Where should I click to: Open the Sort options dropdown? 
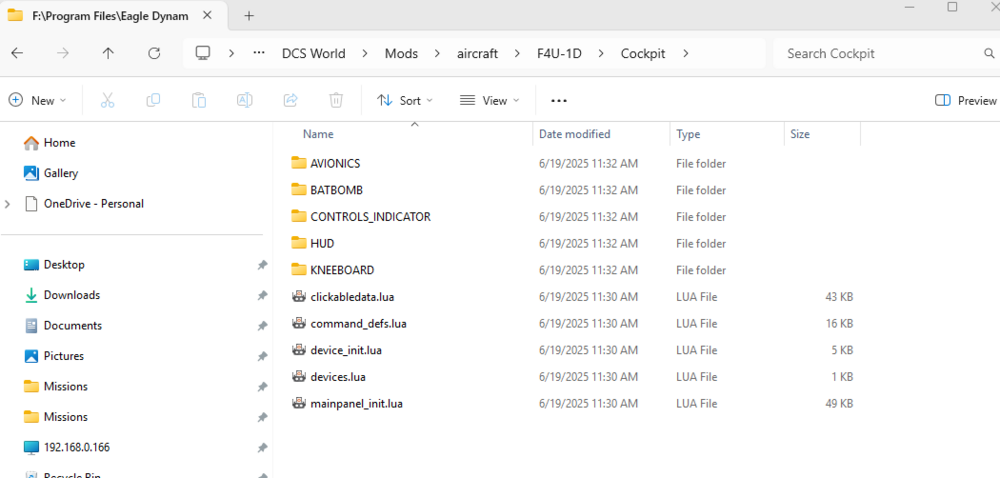(405, 100)
